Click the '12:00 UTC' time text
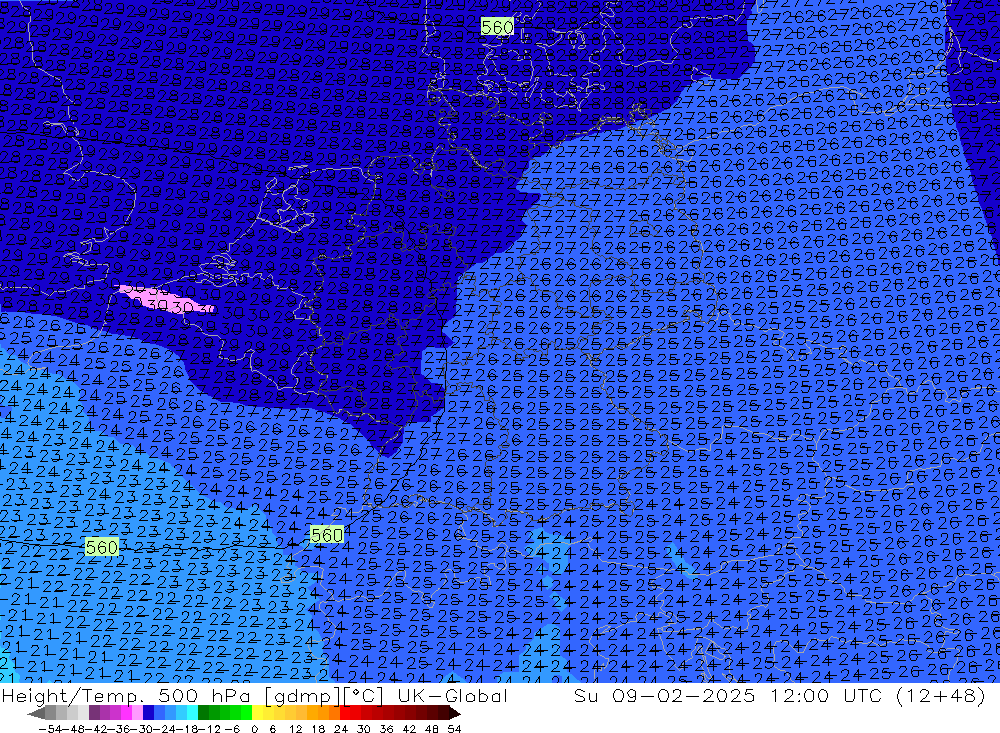 click(828, 695)
